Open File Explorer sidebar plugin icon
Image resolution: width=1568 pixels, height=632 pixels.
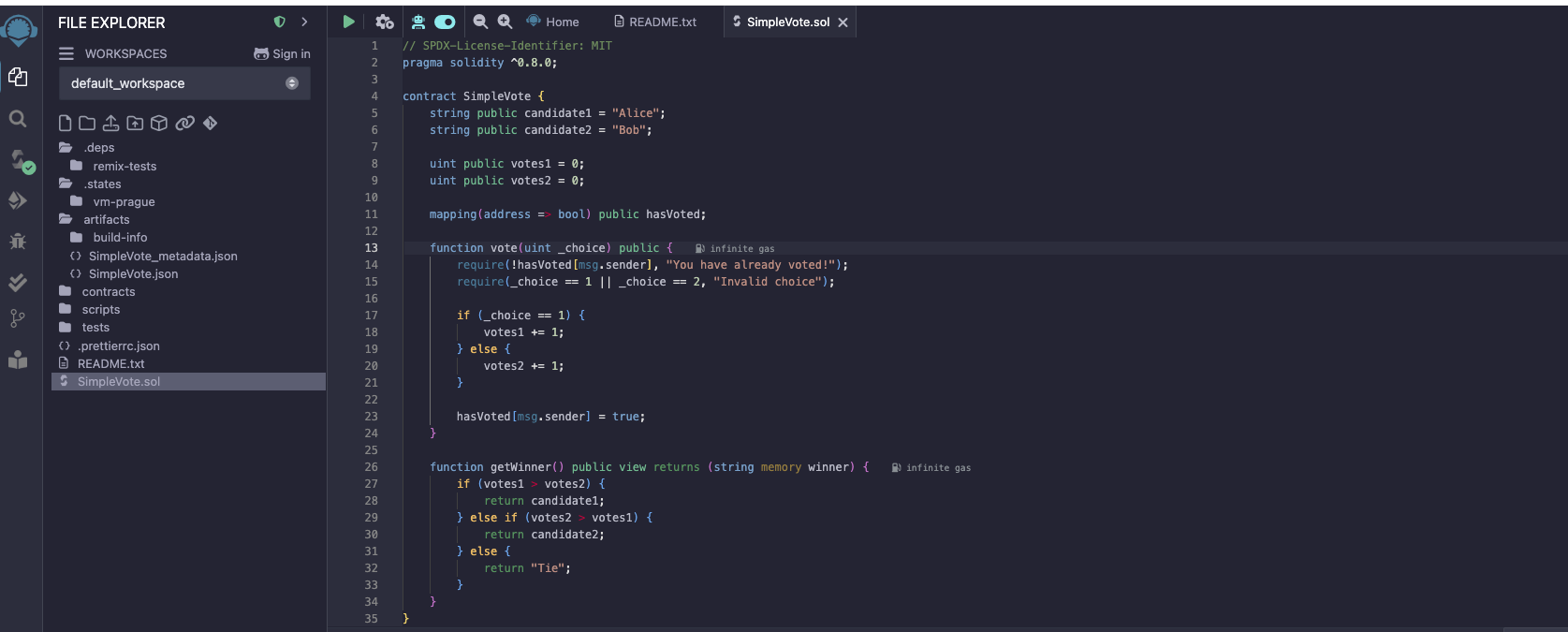[x=18, y=77]
